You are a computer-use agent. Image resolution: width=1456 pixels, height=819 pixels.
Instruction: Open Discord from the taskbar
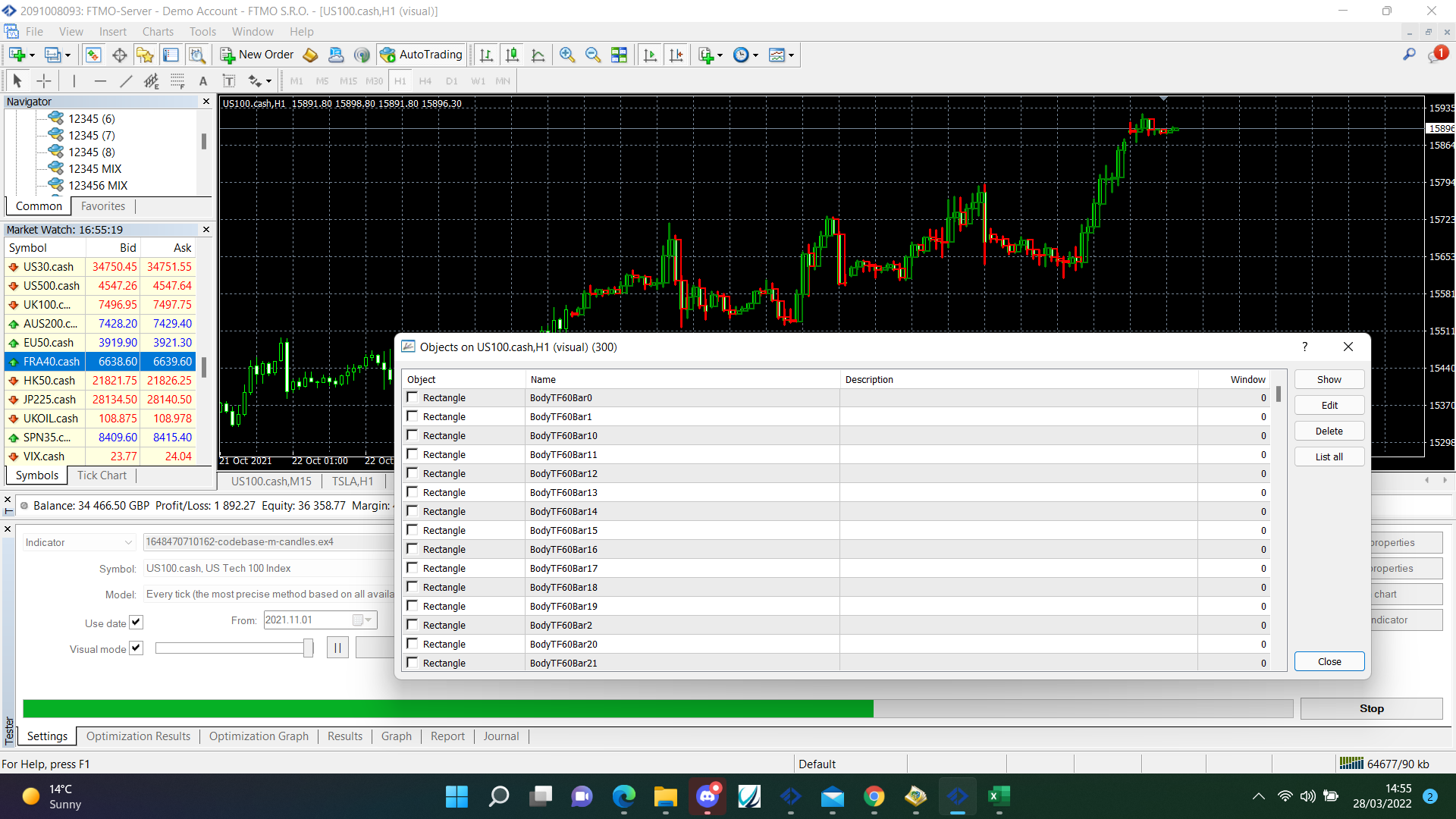click(708, 796)
